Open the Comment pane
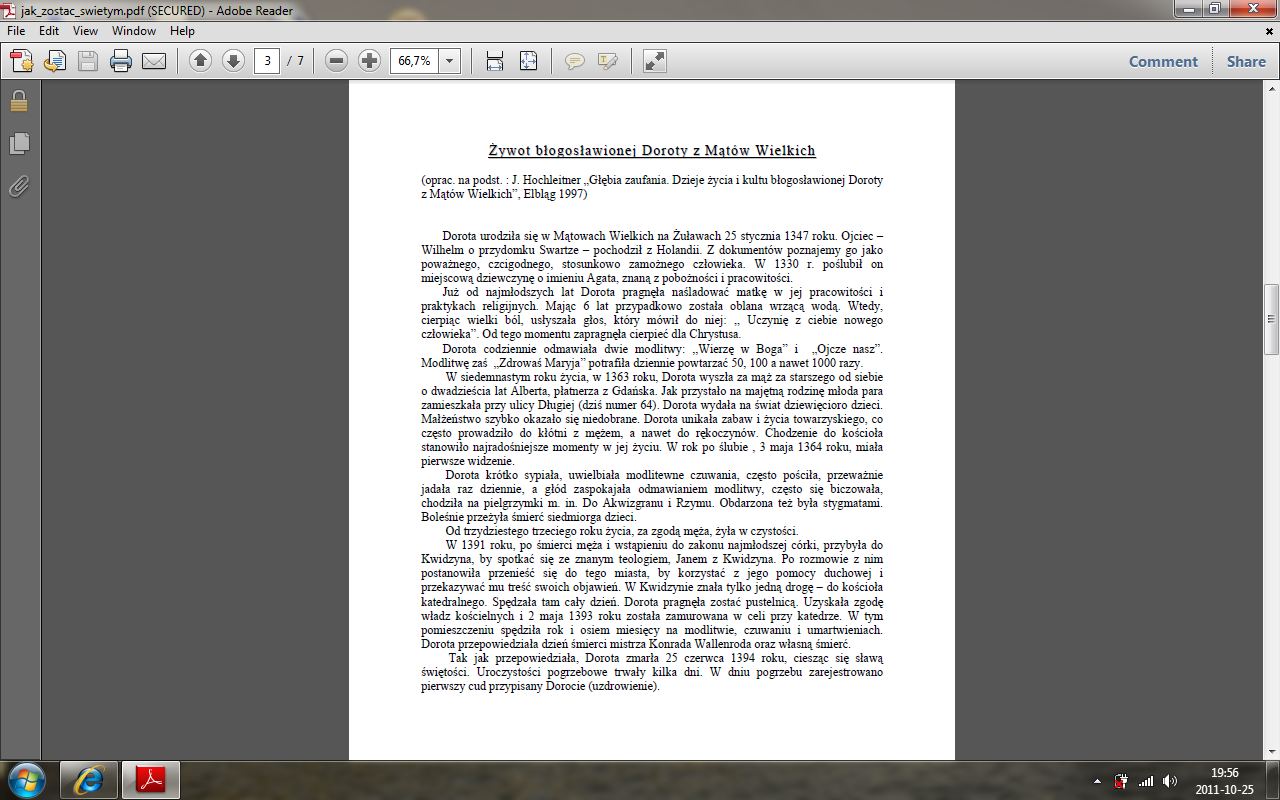 point(1163,61)
